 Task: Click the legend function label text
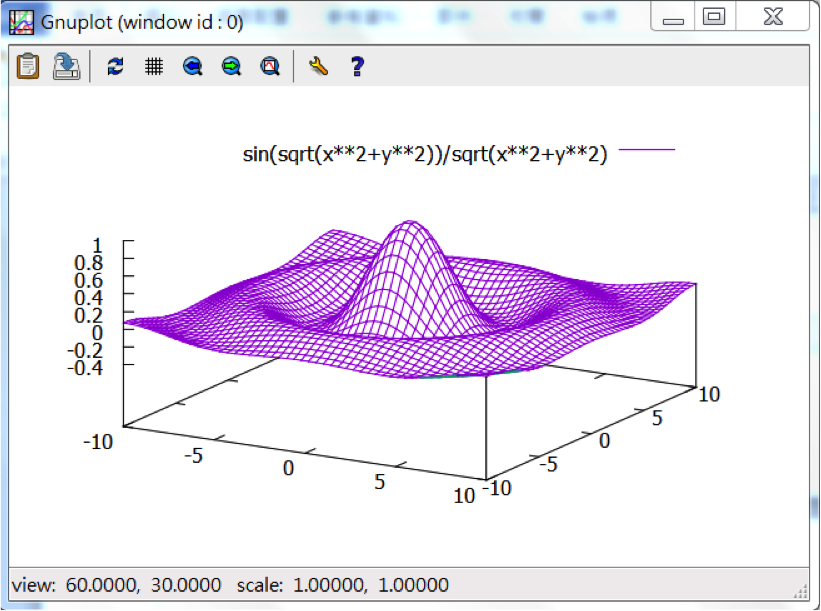(425, 155)
